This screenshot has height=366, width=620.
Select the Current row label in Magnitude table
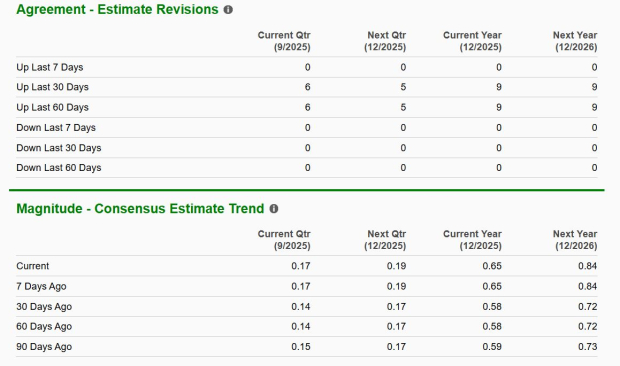(x=33, y=266)
